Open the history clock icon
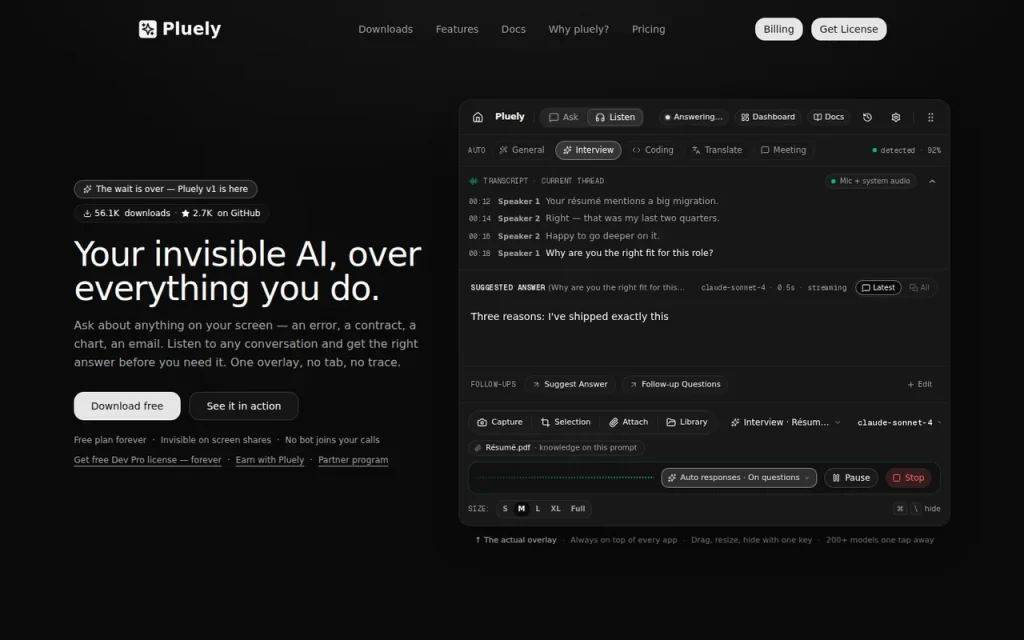Image resolution: width=1024 pixels, height=640 pixels. (867, 117)
